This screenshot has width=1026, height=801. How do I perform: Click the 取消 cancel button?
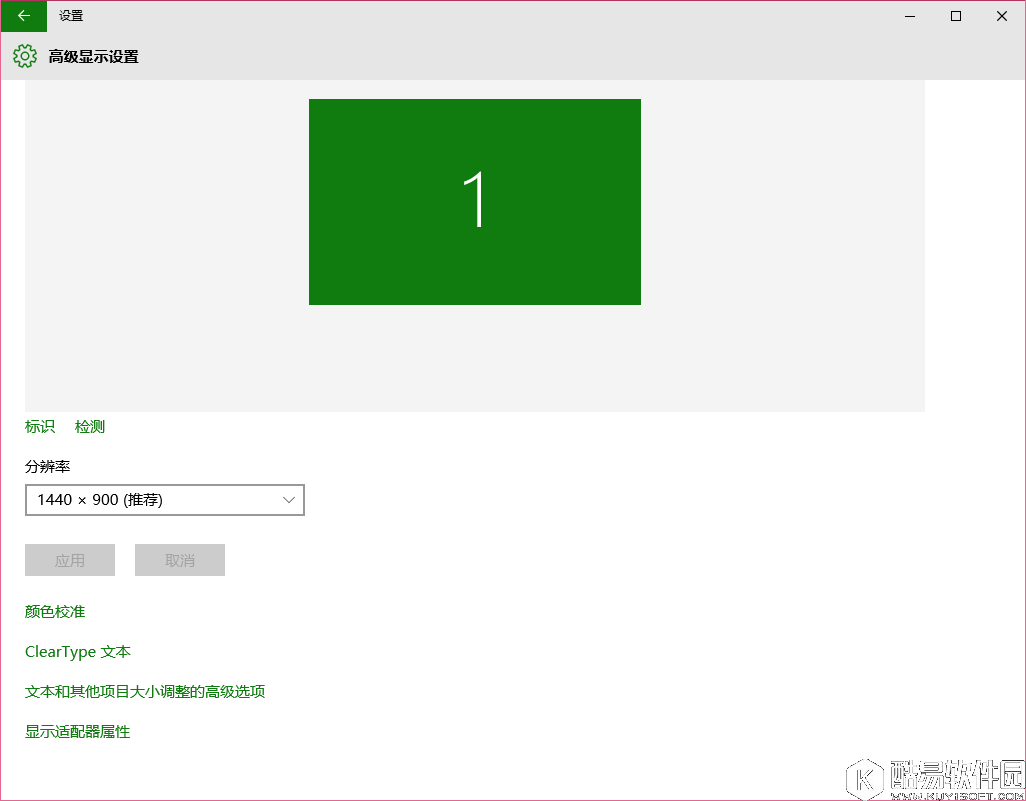[179, 560]
